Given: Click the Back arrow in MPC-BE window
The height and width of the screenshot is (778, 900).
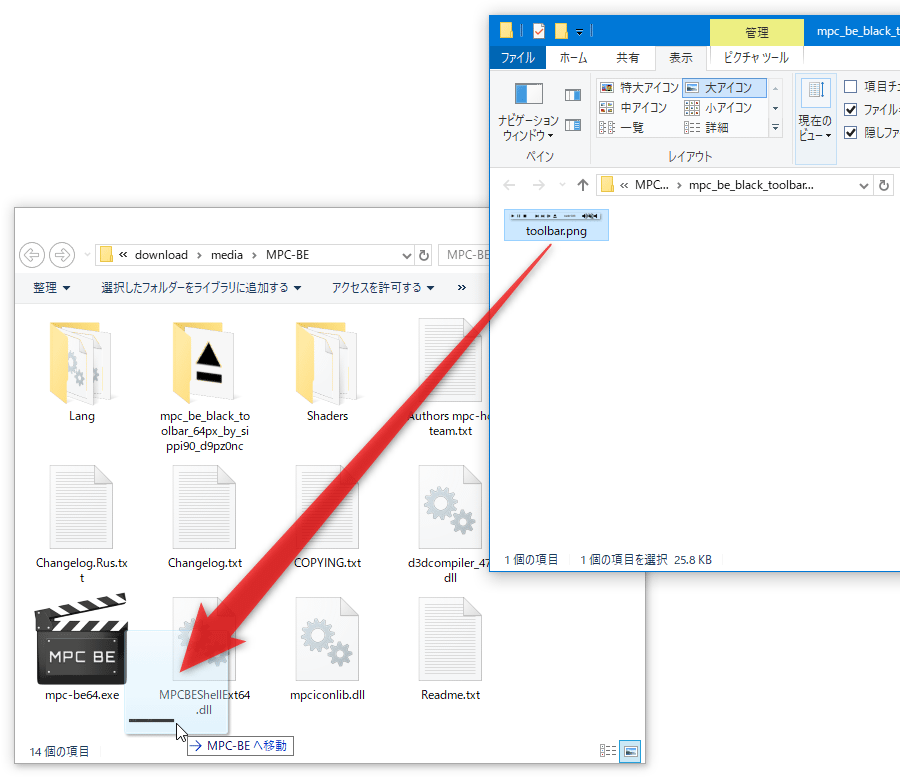Looking at the screenshot, I should tap(32, 255).
